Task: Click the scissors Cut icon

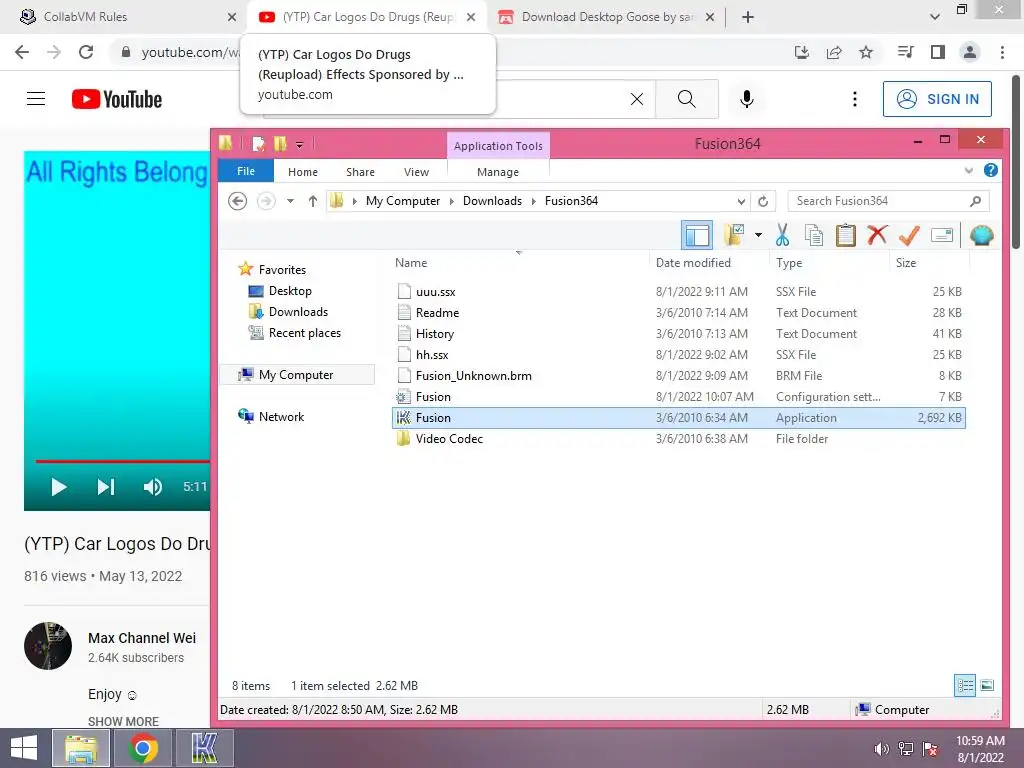Action: click(782, 235)
